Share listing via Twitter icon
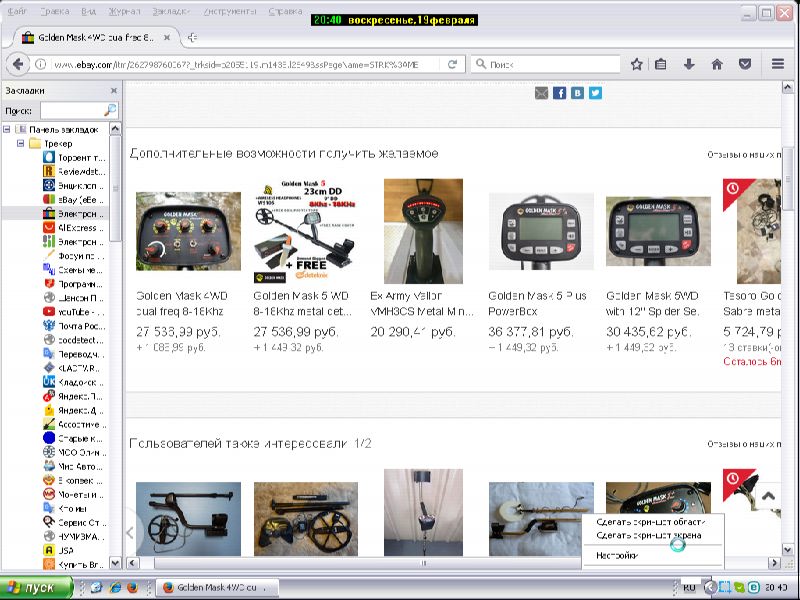 point(596,93)
